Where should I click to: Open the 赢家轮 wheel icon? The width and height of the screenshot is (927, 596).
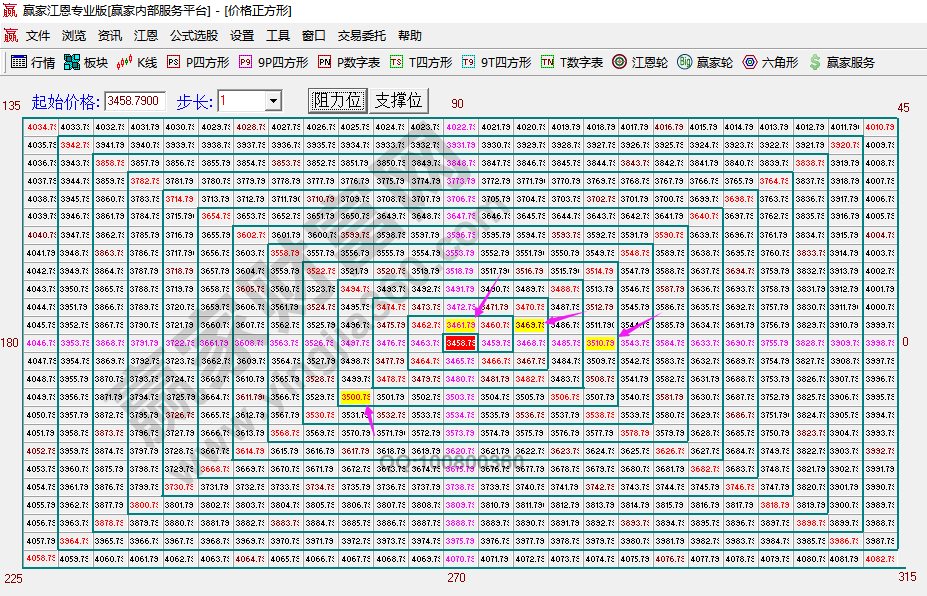685,62
